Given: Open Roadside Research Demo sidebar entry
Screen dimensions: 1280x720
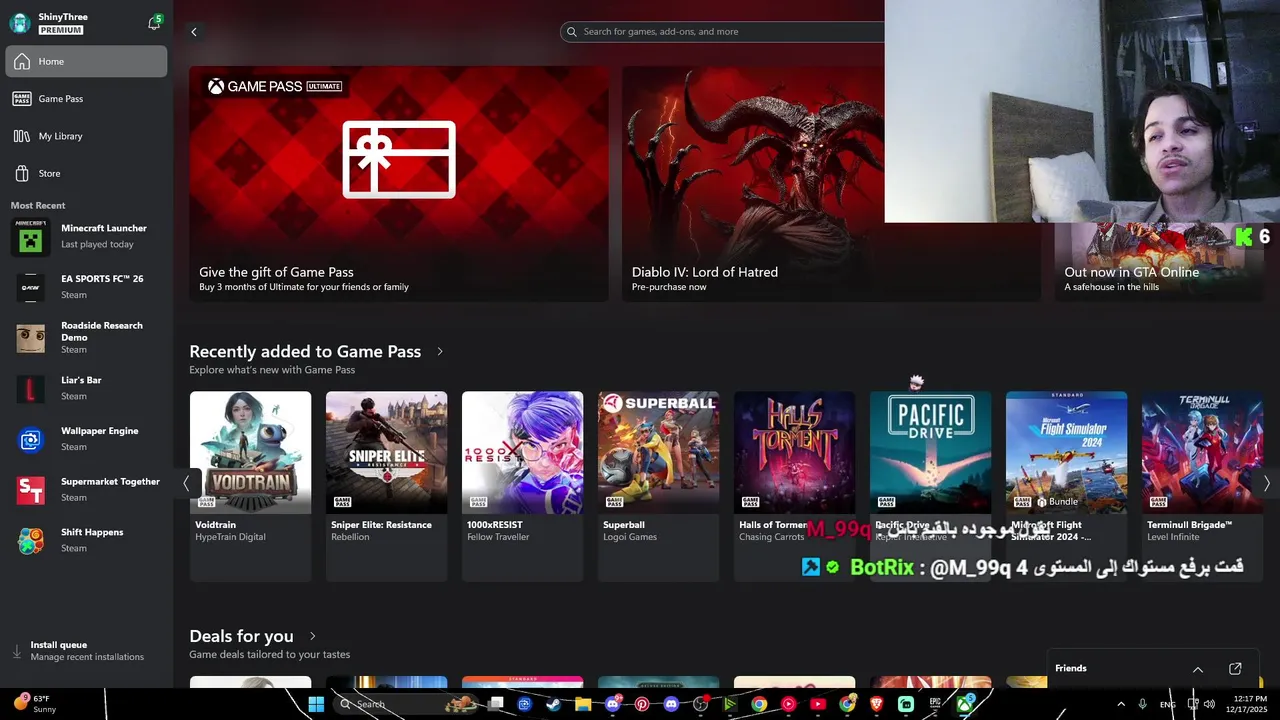Looking at the screenshot, I should click(86, 338).
